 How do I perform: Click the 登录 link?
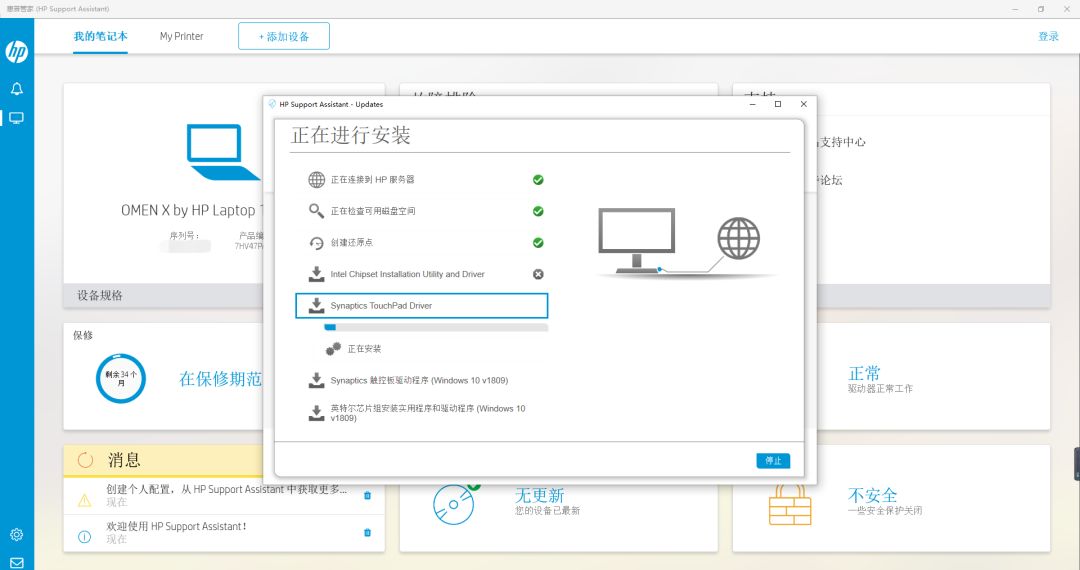click(x=1048, y=36)
